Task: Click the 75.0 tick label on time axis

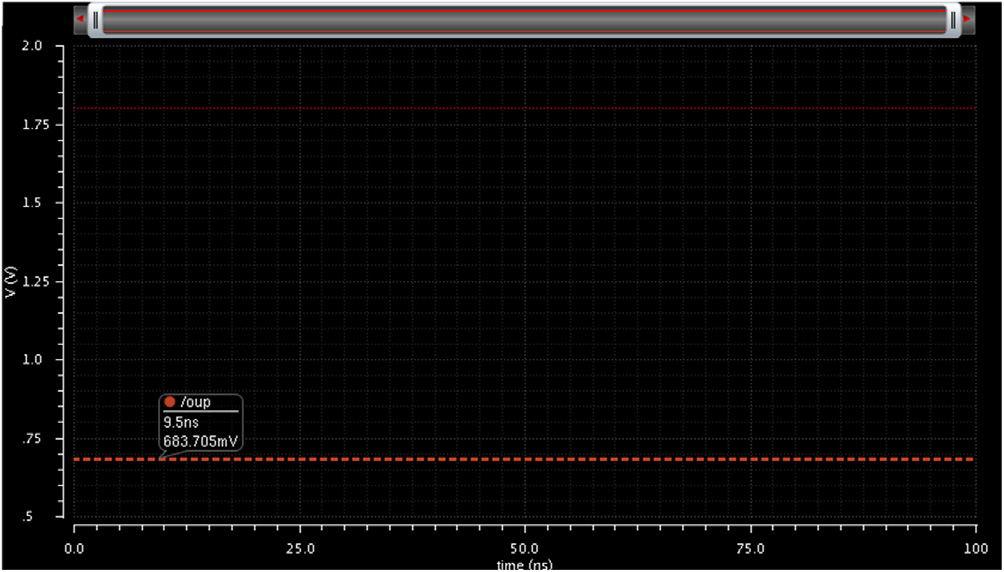Action: point(749,549)
